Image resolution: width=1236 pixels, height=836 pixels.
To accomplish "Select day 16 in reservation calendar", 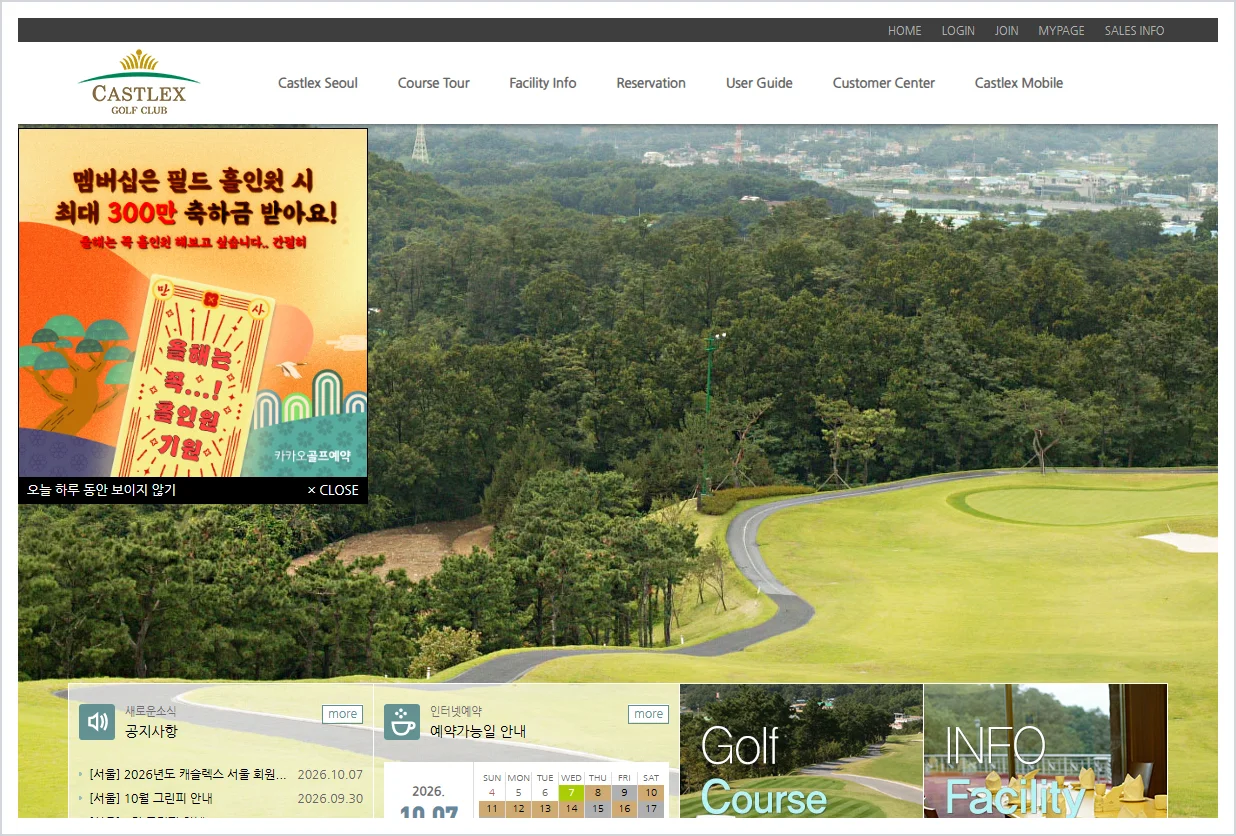I will [x=624, y=809].
